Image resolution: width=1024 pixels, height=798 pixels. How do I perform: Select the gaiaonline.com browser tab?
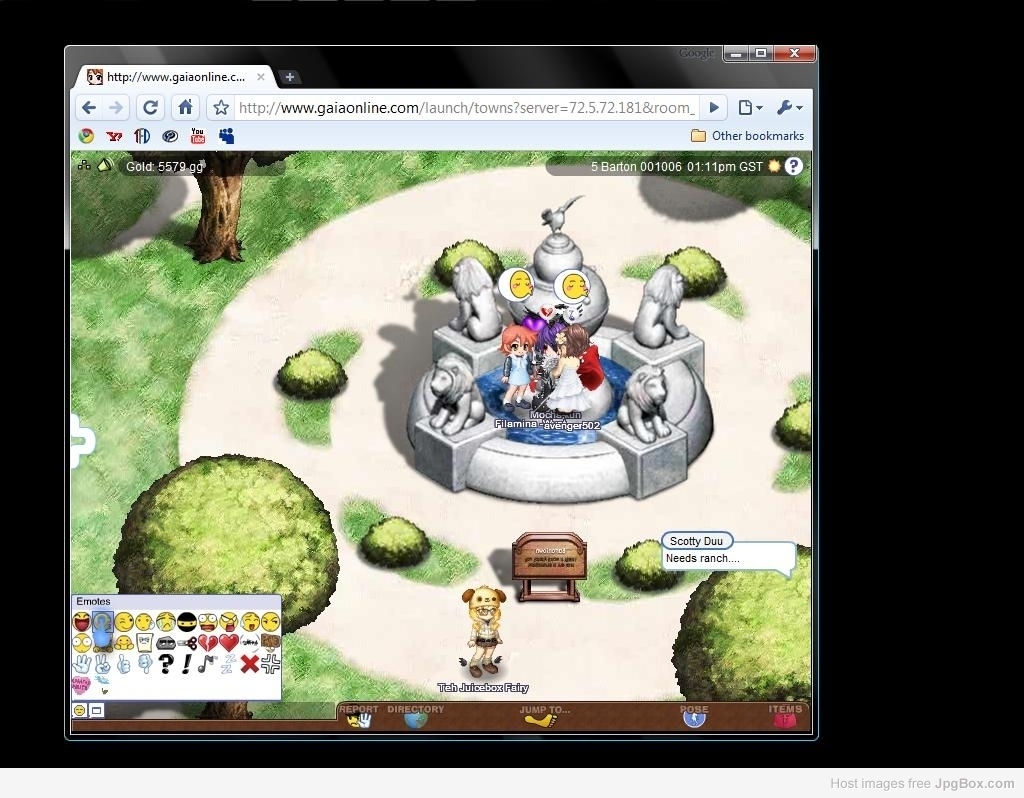click(175, 77)
